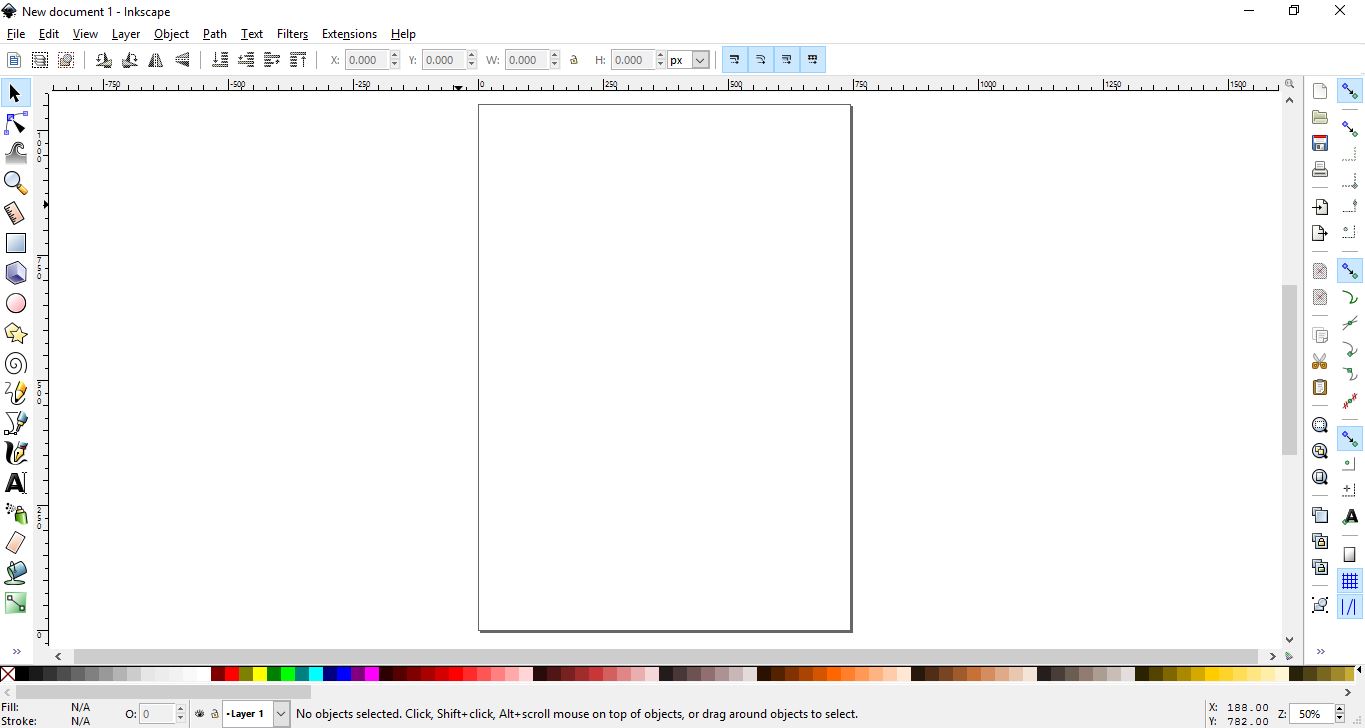1365x728 pixels.
Task: Select the Rectangle tool
Action: (x=16, y=242)
